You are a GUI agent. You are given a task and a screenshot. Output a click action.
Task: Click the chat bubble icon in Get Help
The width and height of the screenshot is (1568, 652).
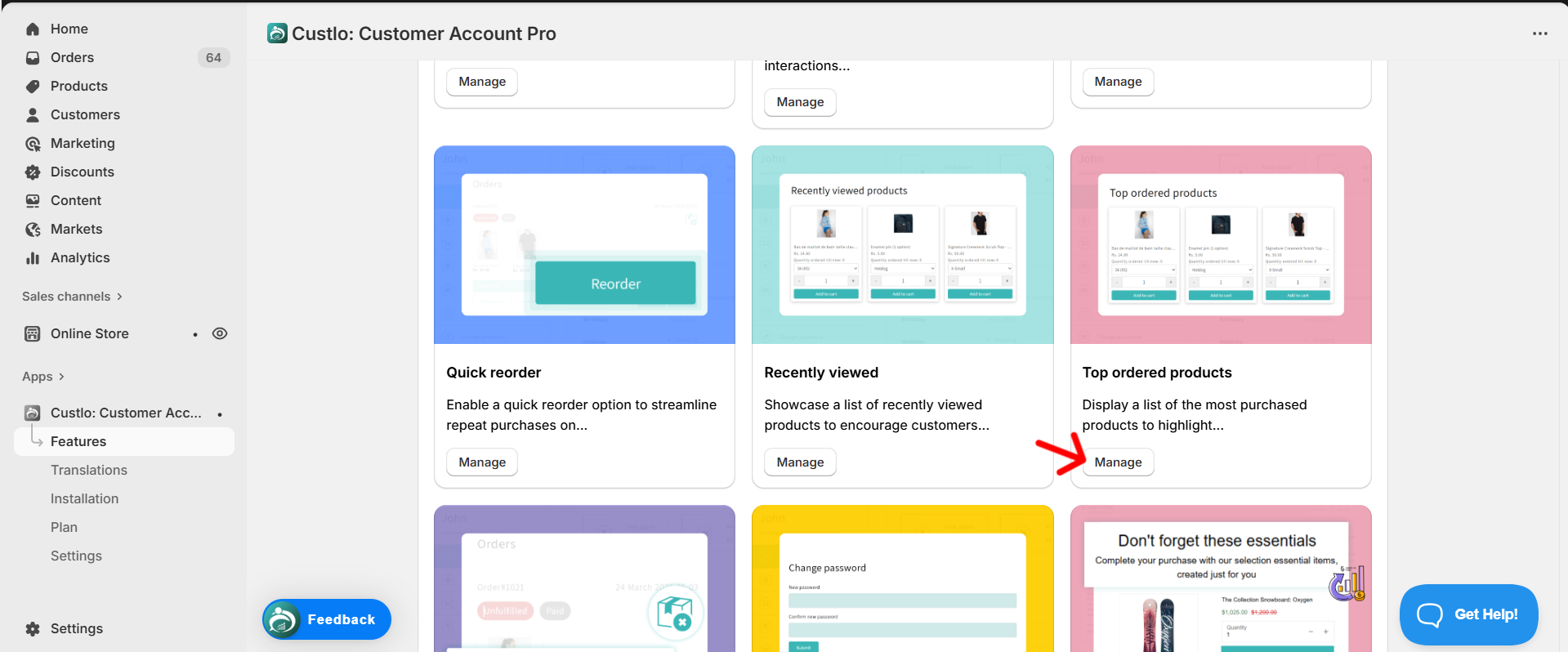tap(1430, 614)
